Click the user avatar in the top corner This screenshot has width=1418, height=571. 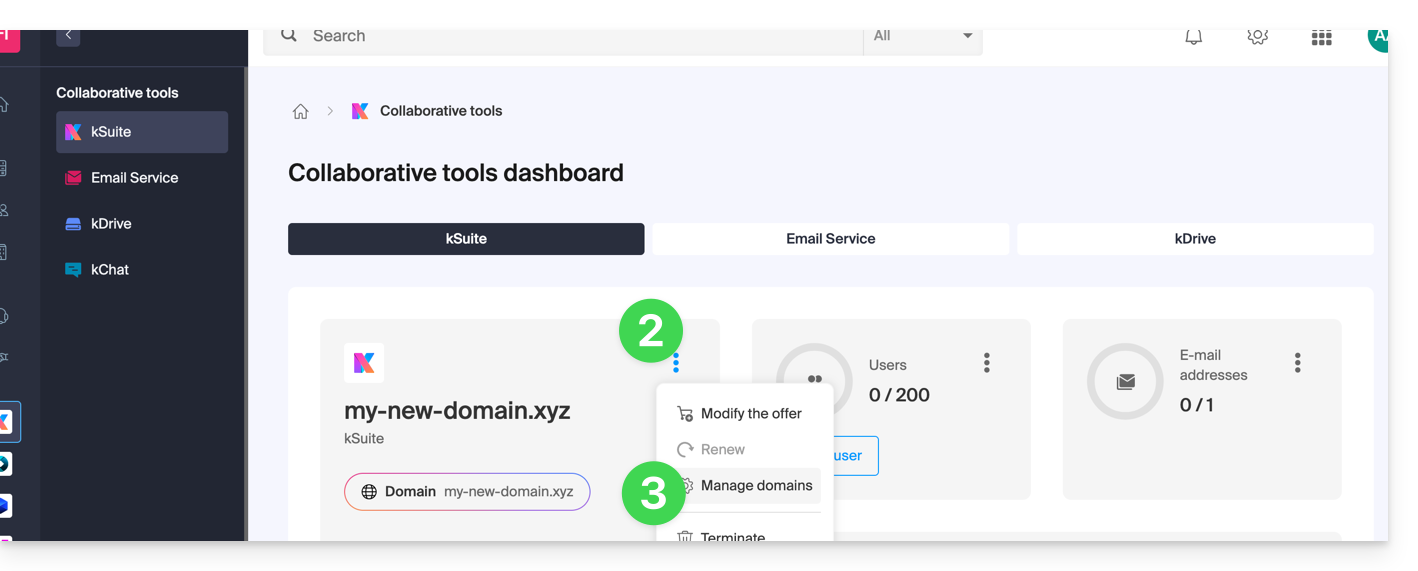[1378, 38]
